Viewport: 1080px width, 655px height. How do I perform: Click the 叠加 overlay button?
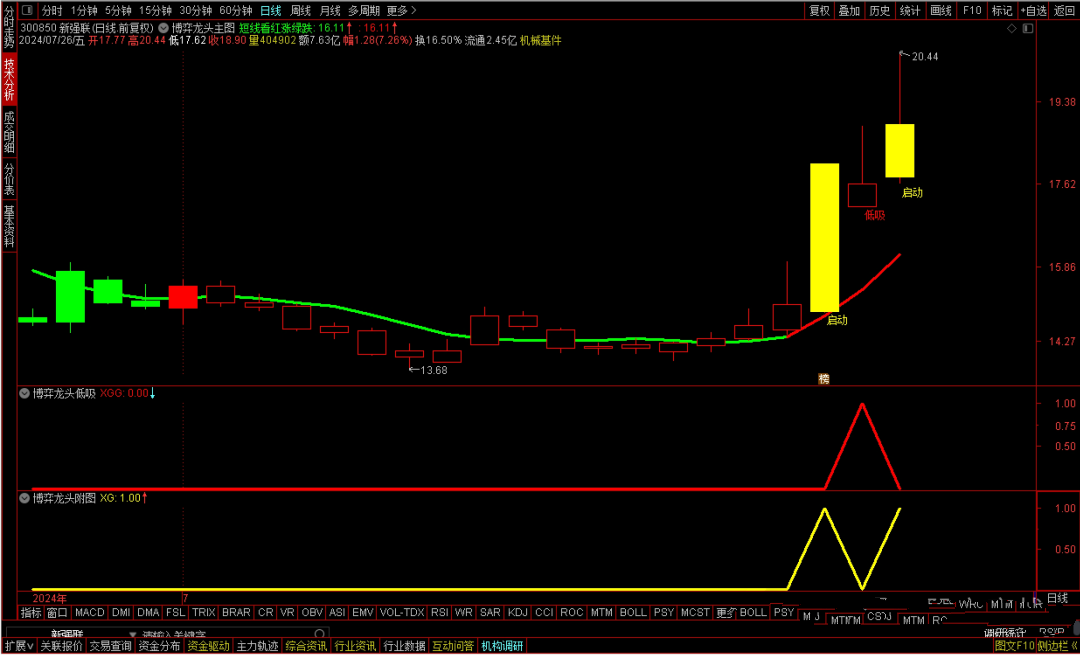849,10
